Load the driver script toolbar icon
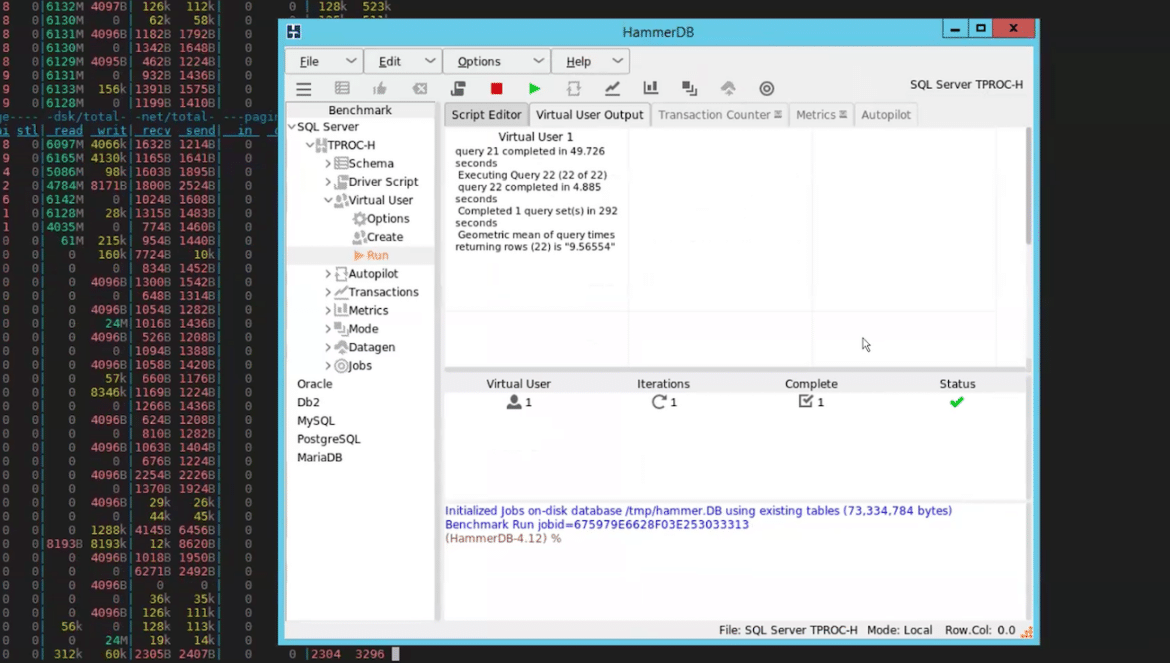1170x663 pixels. coord(458,89)
